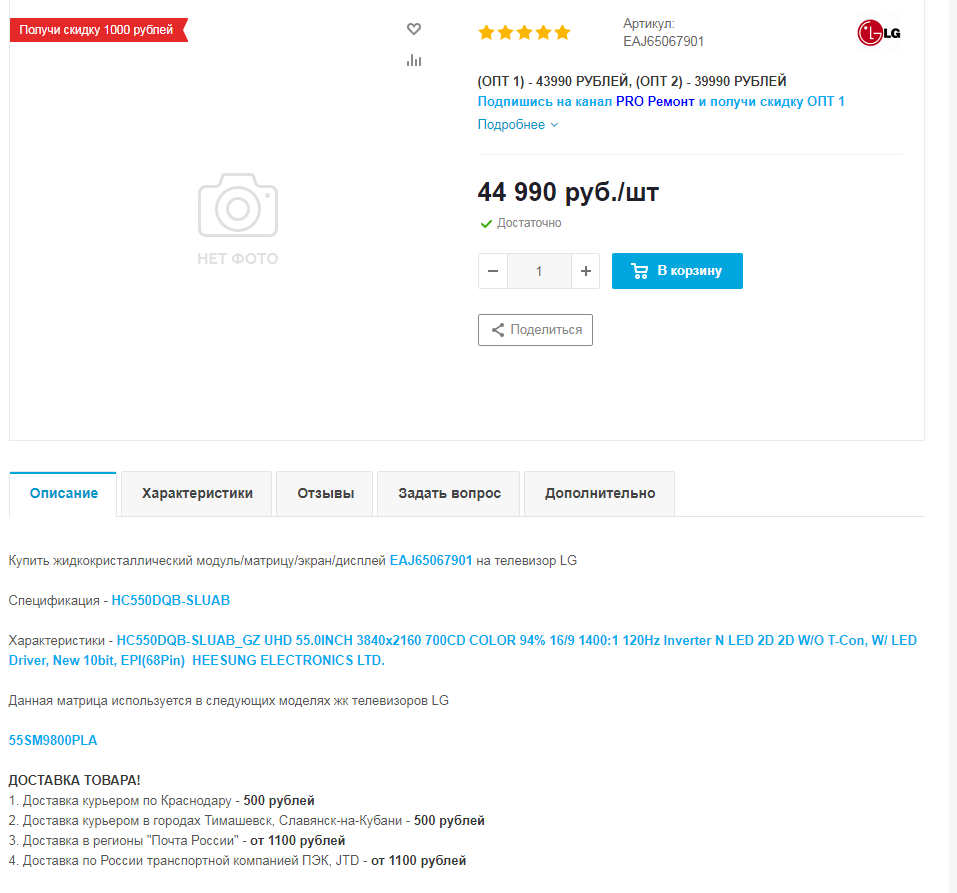Click the five-star rating
This screenshot has width=957, height=893.
(524, 33)
